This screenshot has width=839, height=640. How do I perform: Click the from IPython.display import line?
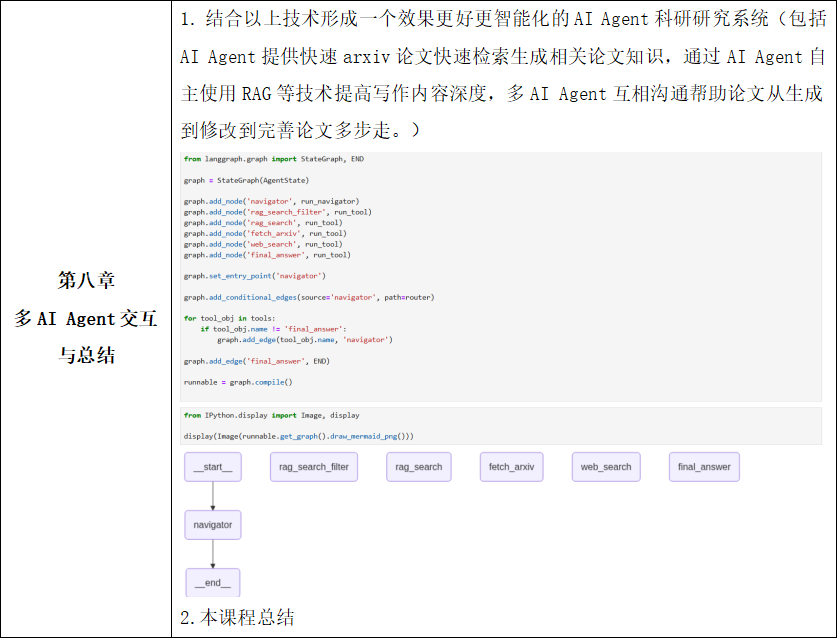click(271, 415)
